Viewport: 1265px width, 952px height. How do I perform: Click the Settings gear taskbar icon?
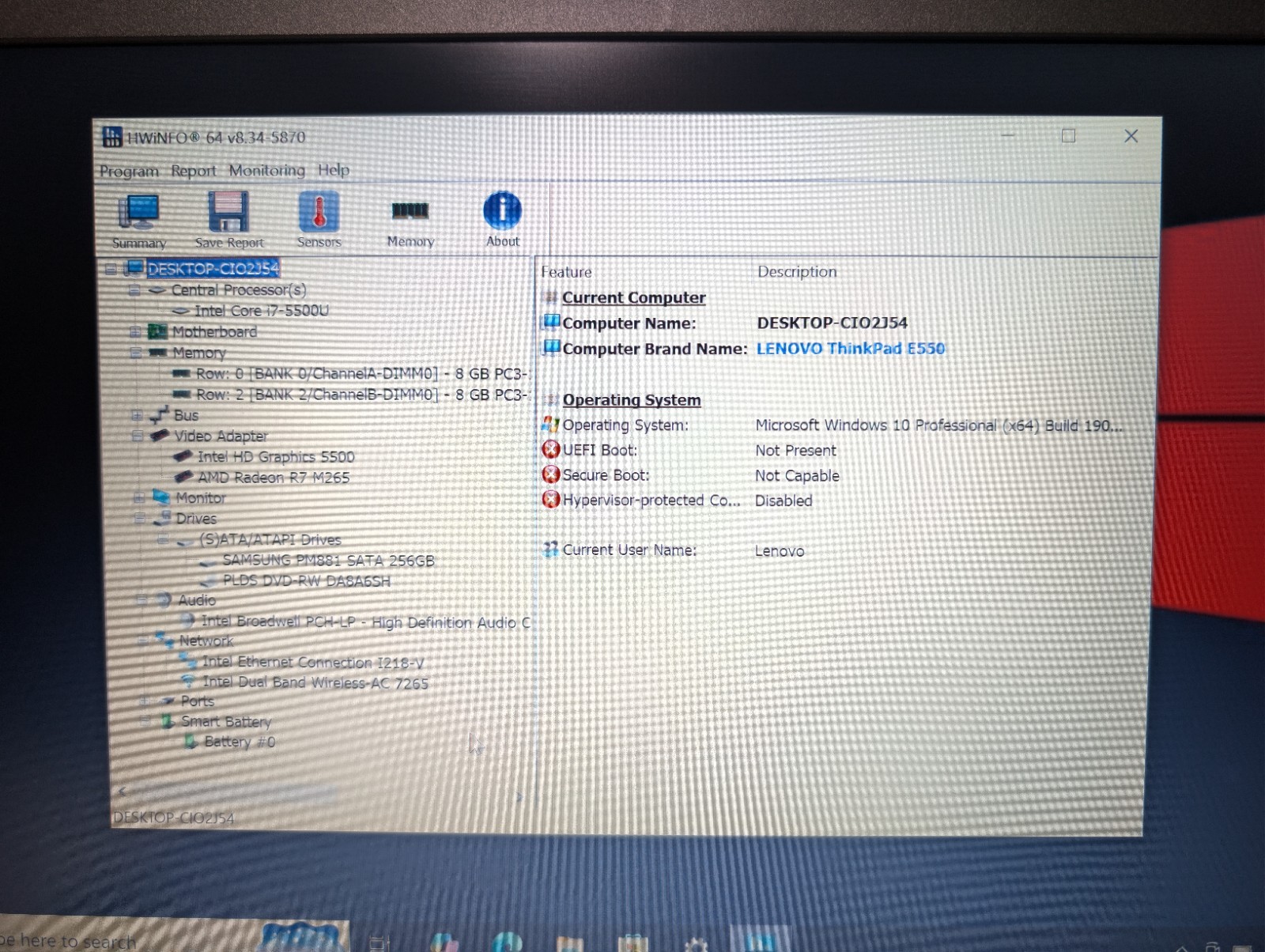click(696, 943)
